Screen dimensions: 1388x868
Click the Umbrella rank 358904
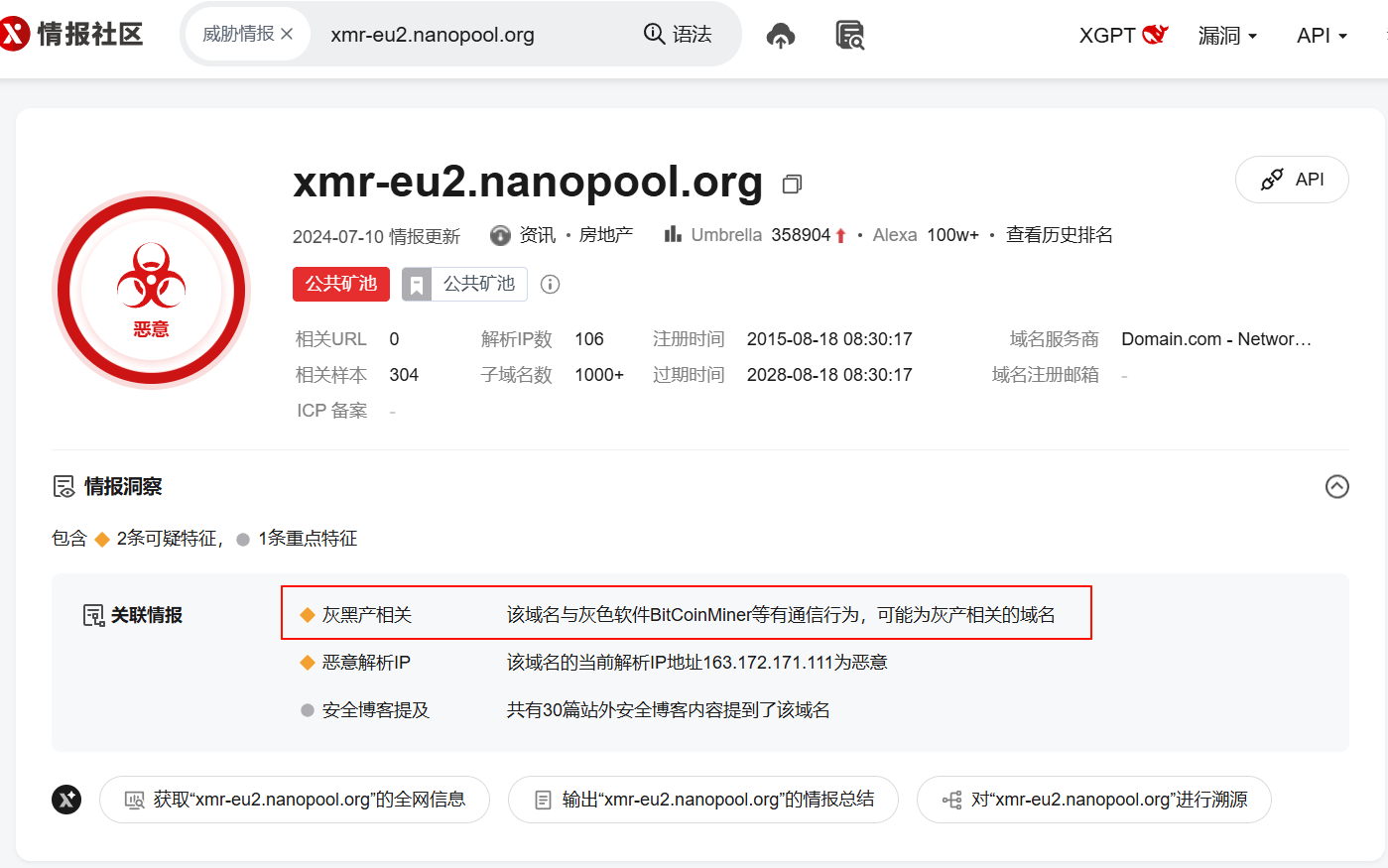pos(801,235)
